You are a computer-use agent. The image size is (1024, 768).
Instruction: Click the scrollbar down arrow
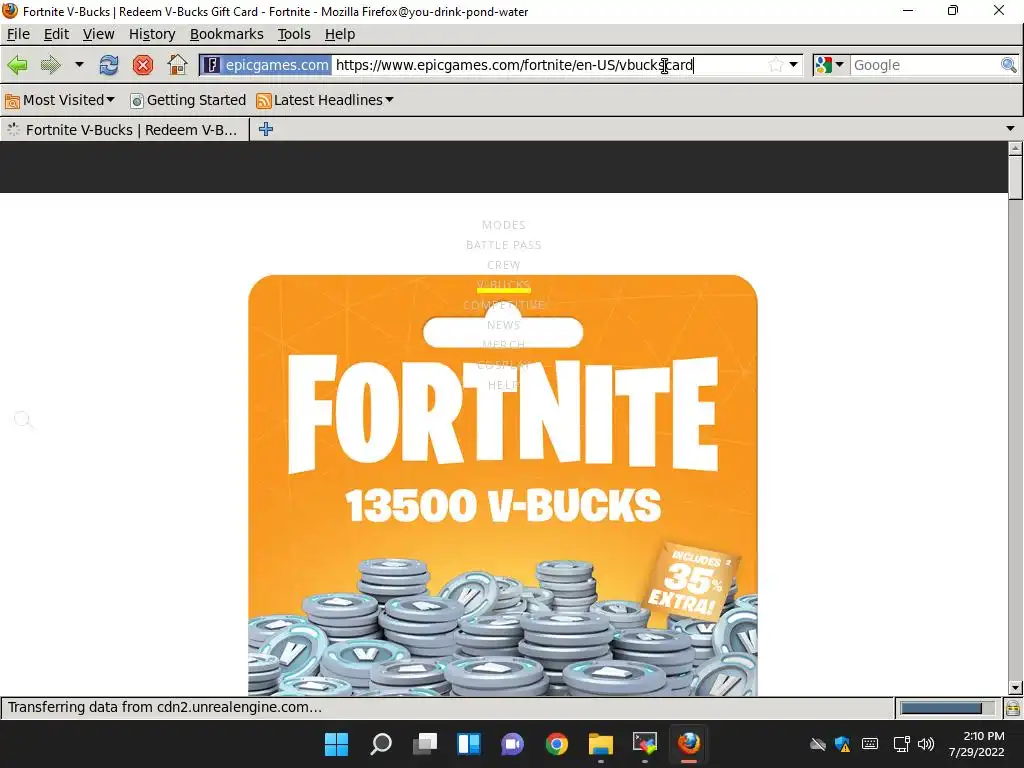(x=1015, y=688)
